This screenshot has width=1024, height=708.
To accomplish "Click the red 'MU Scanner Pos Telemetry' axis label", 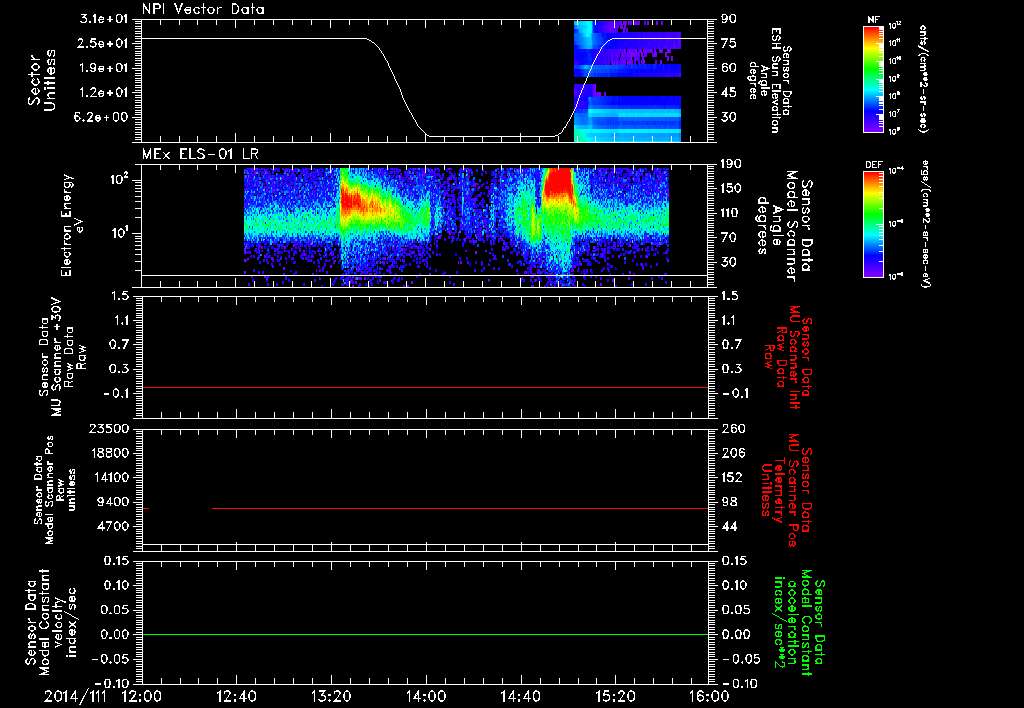I will point(786,490).
